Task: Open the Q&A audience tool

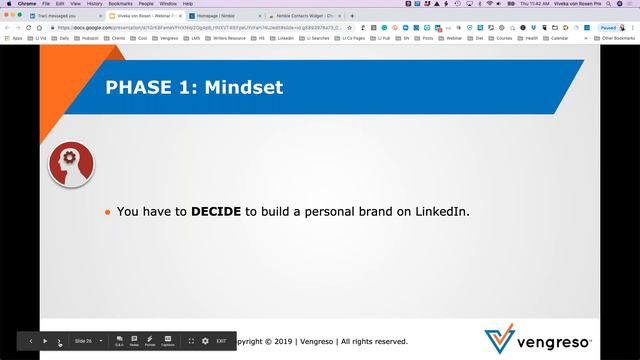Action: pos(119,341)
